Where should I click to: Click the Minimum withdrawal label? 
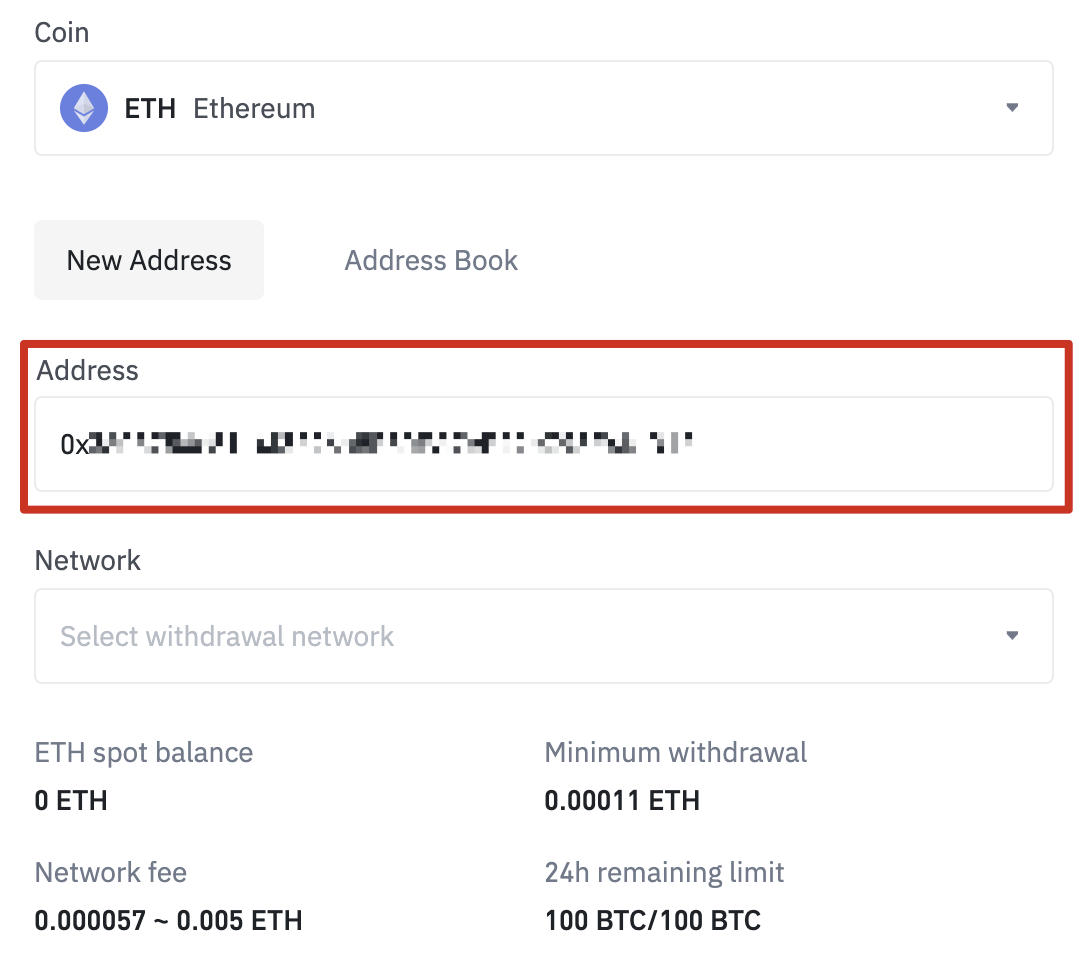tap(676, 752)
